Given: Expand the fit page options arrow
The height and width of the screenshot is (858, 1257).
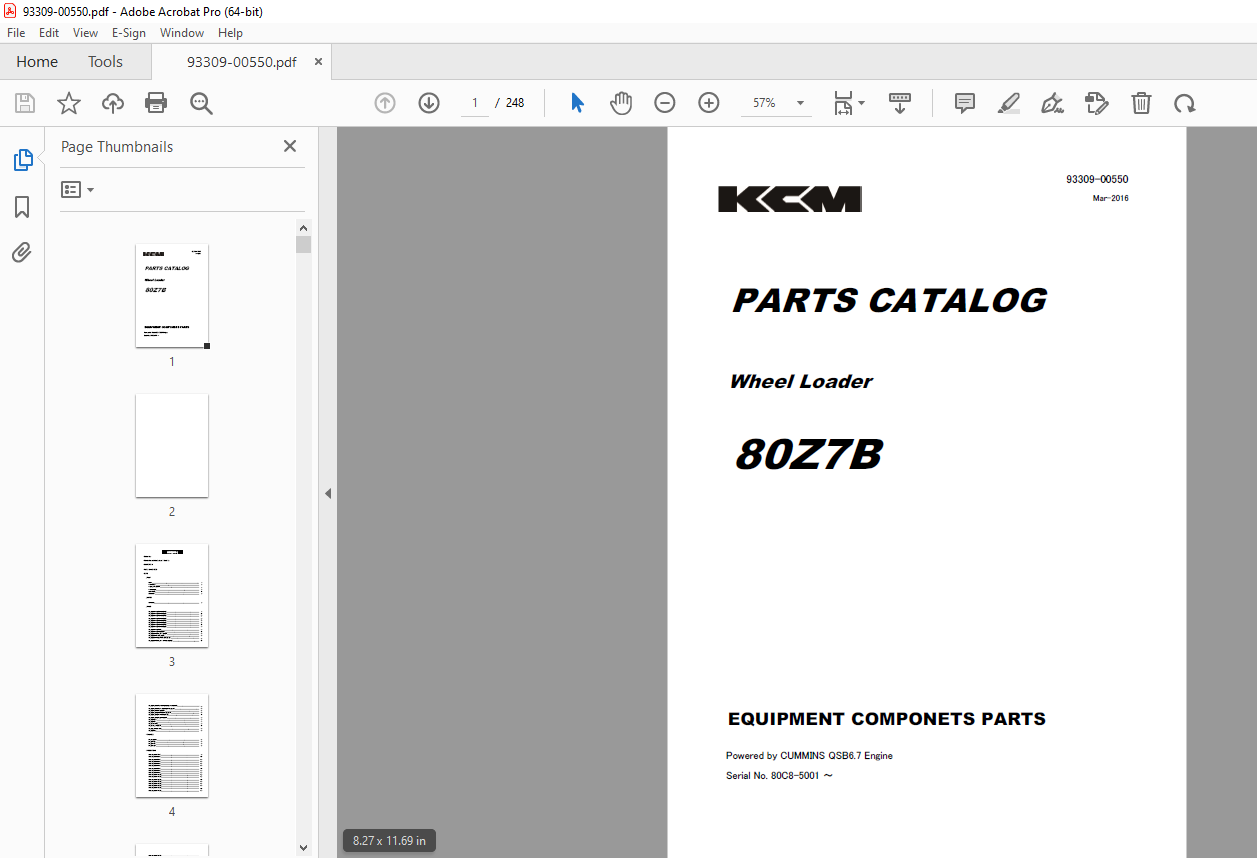Looking at the screenshot, I should (x=862, y=103).
